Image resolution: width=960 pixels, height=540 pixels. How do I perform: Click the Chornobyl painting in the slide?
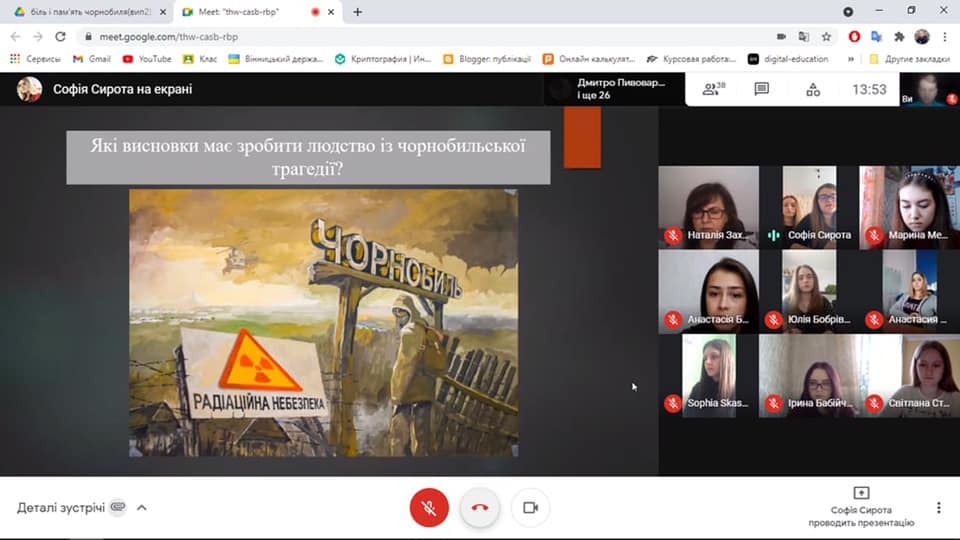click(x=323, y=323)
